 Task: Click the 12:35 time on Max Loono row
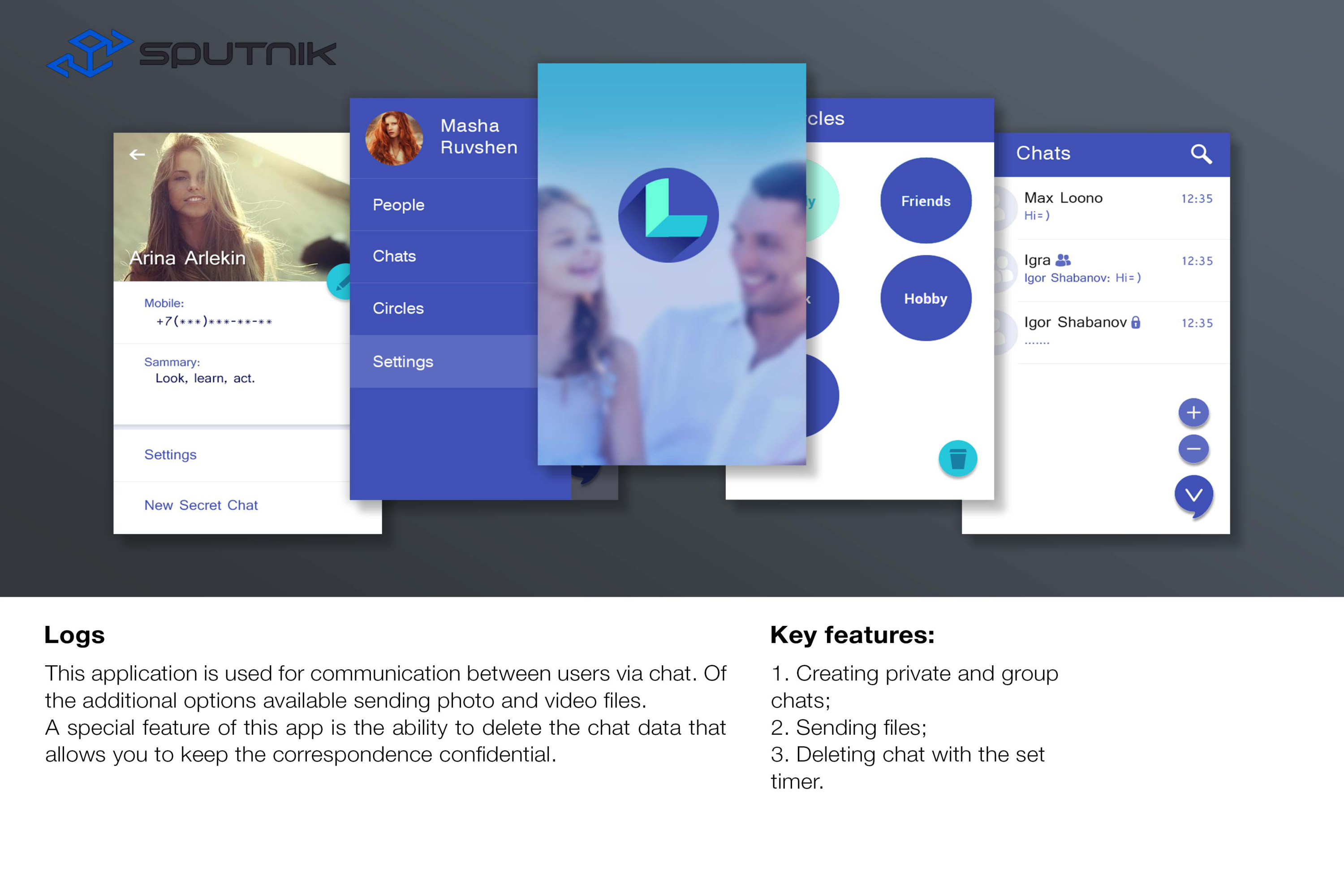1197,199
